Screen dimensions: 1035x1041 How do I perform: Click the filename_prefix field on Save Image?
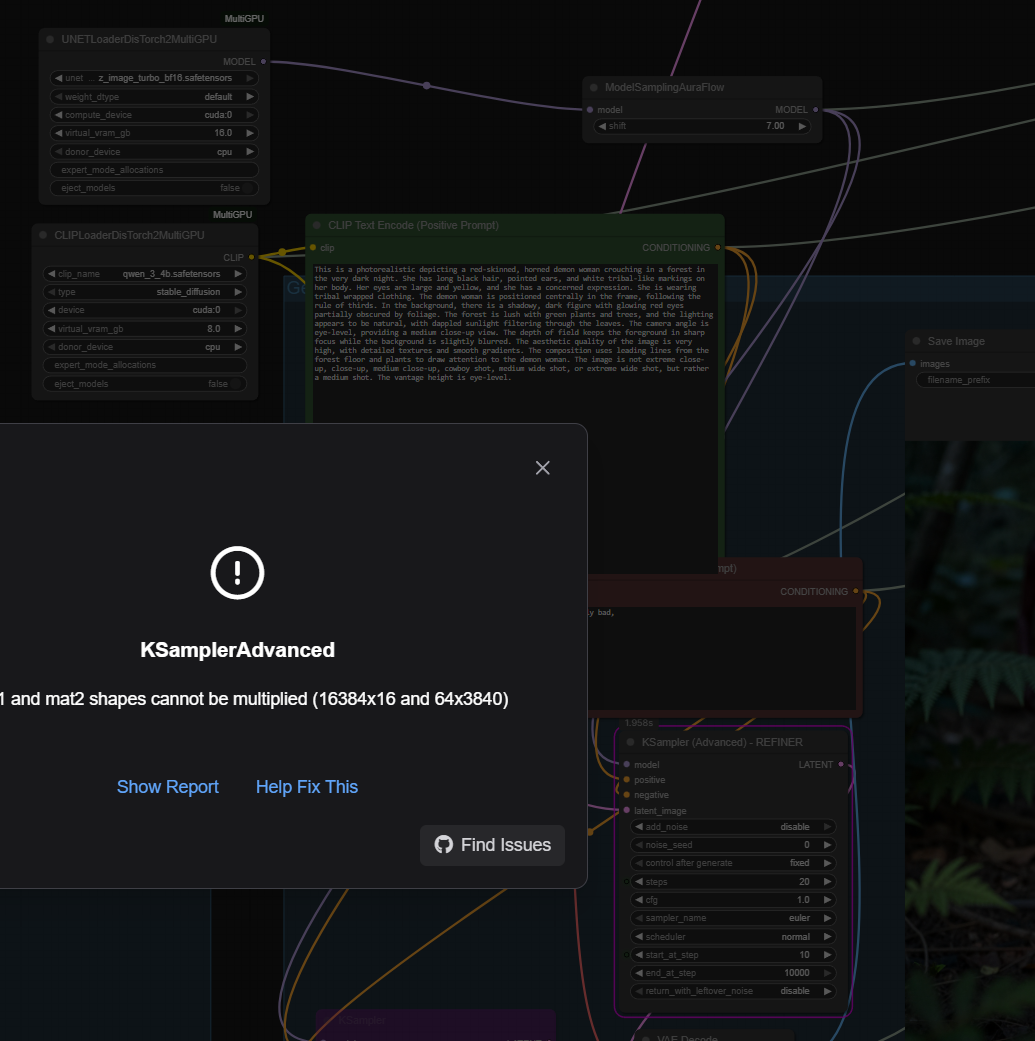(975, 380)
